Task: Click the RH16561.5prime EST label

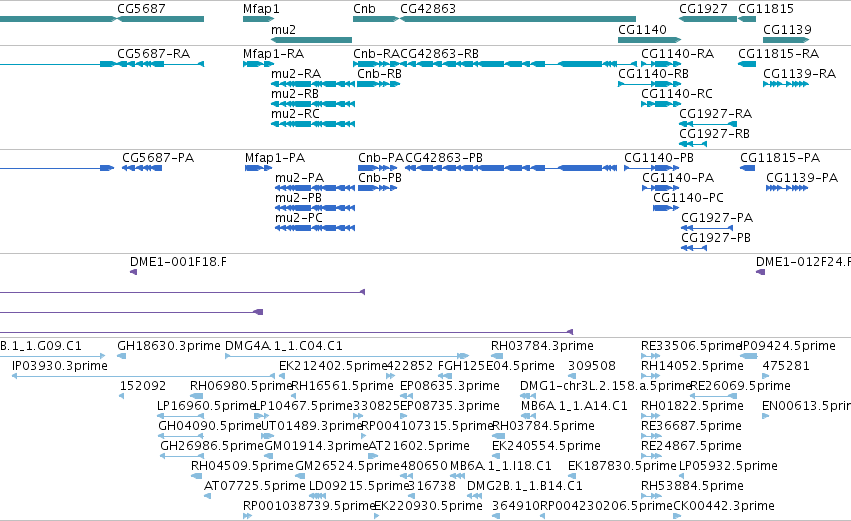Action: coord(342,386)
